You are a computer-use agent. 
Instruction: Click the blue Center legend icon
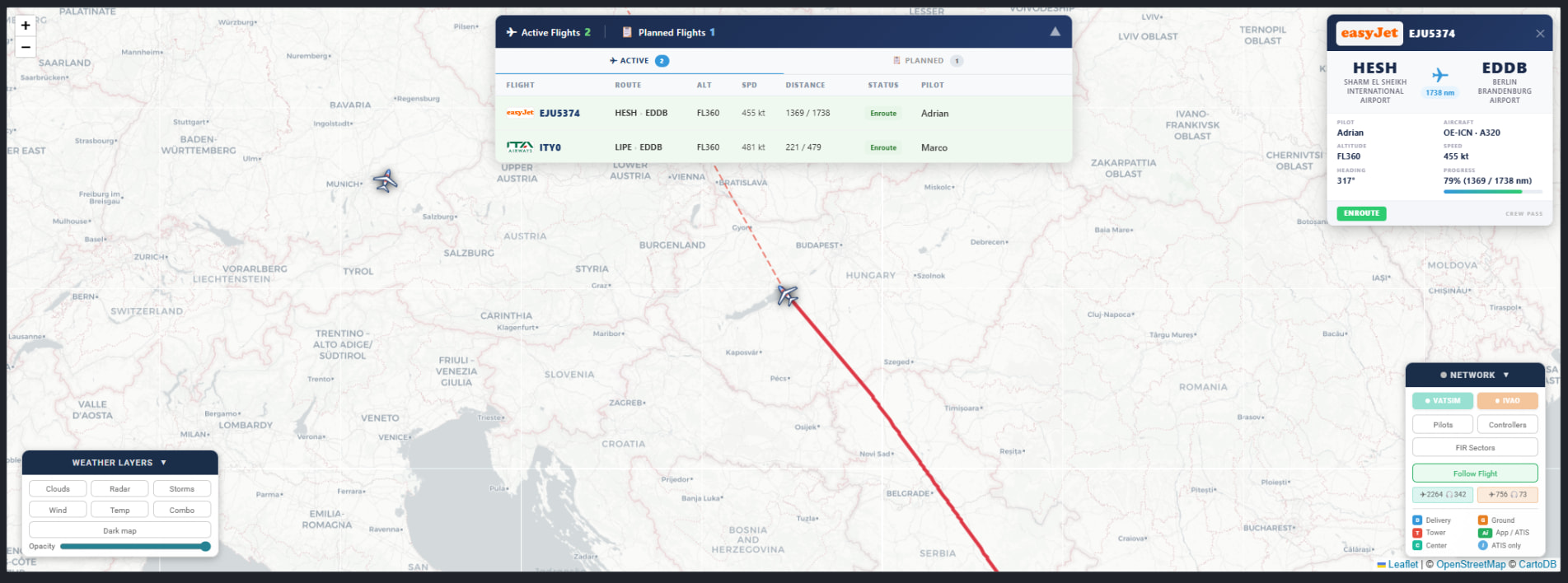pos(1417,545)
